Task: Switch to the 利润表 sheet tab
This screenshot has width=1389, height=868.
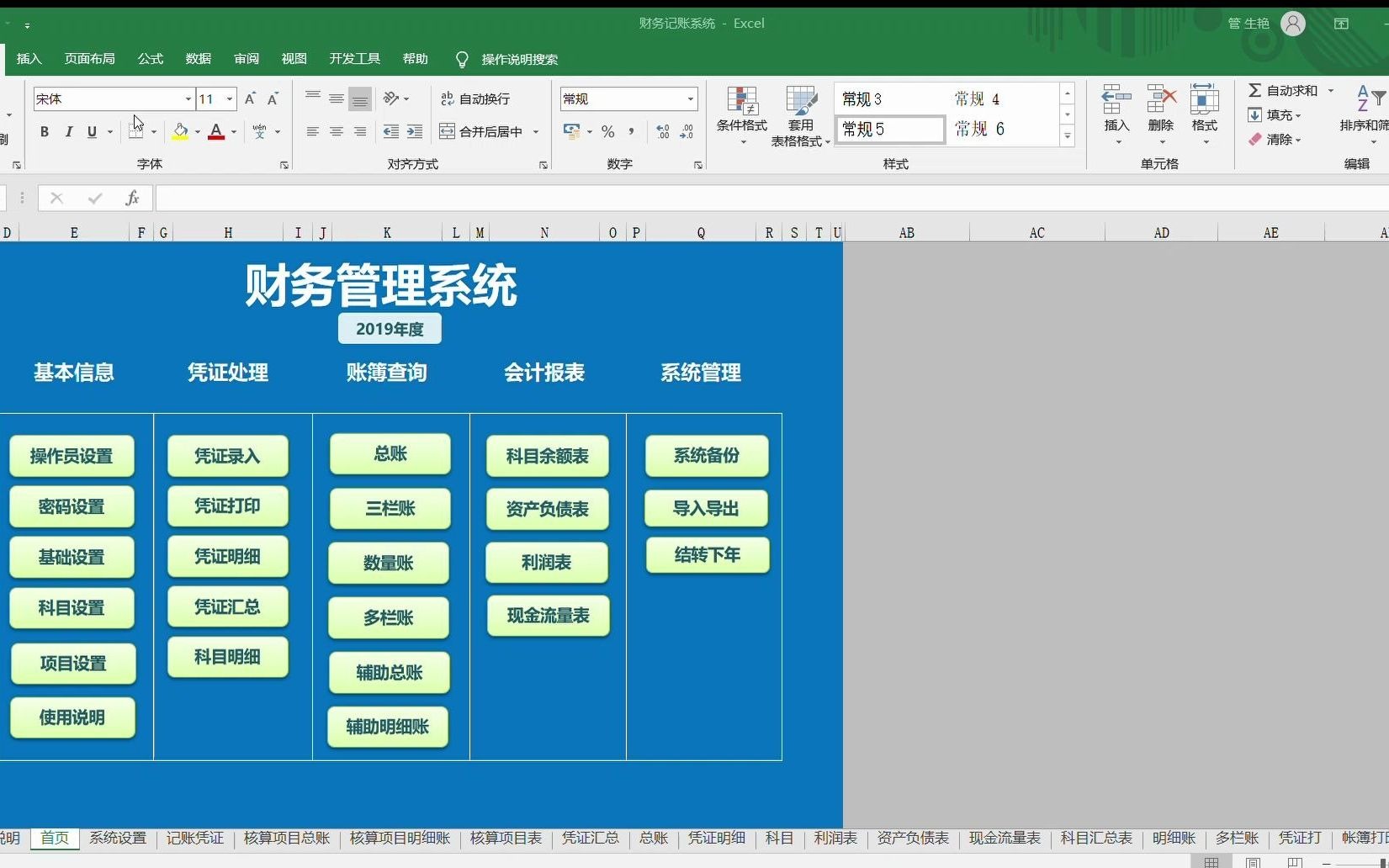Action: click(835, 838)
